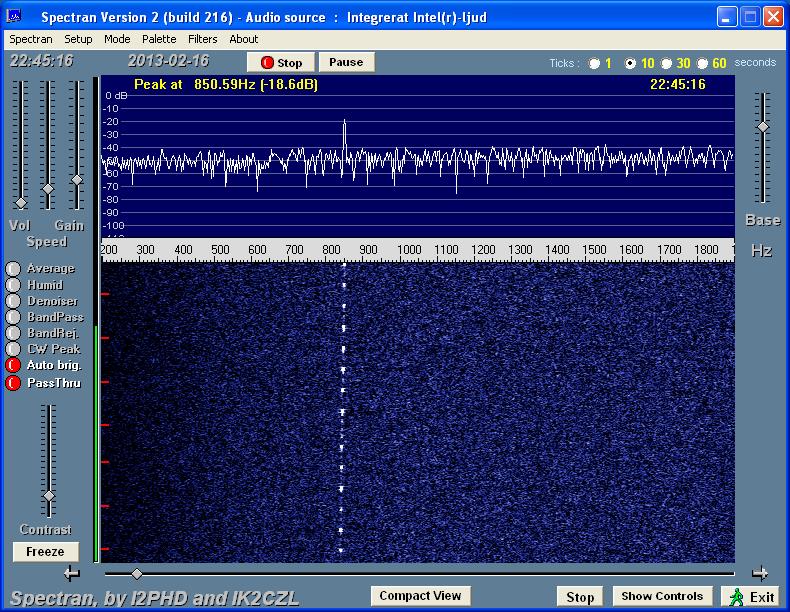
Task: Click the Show Controls button
Action: (x=662, y=596)
